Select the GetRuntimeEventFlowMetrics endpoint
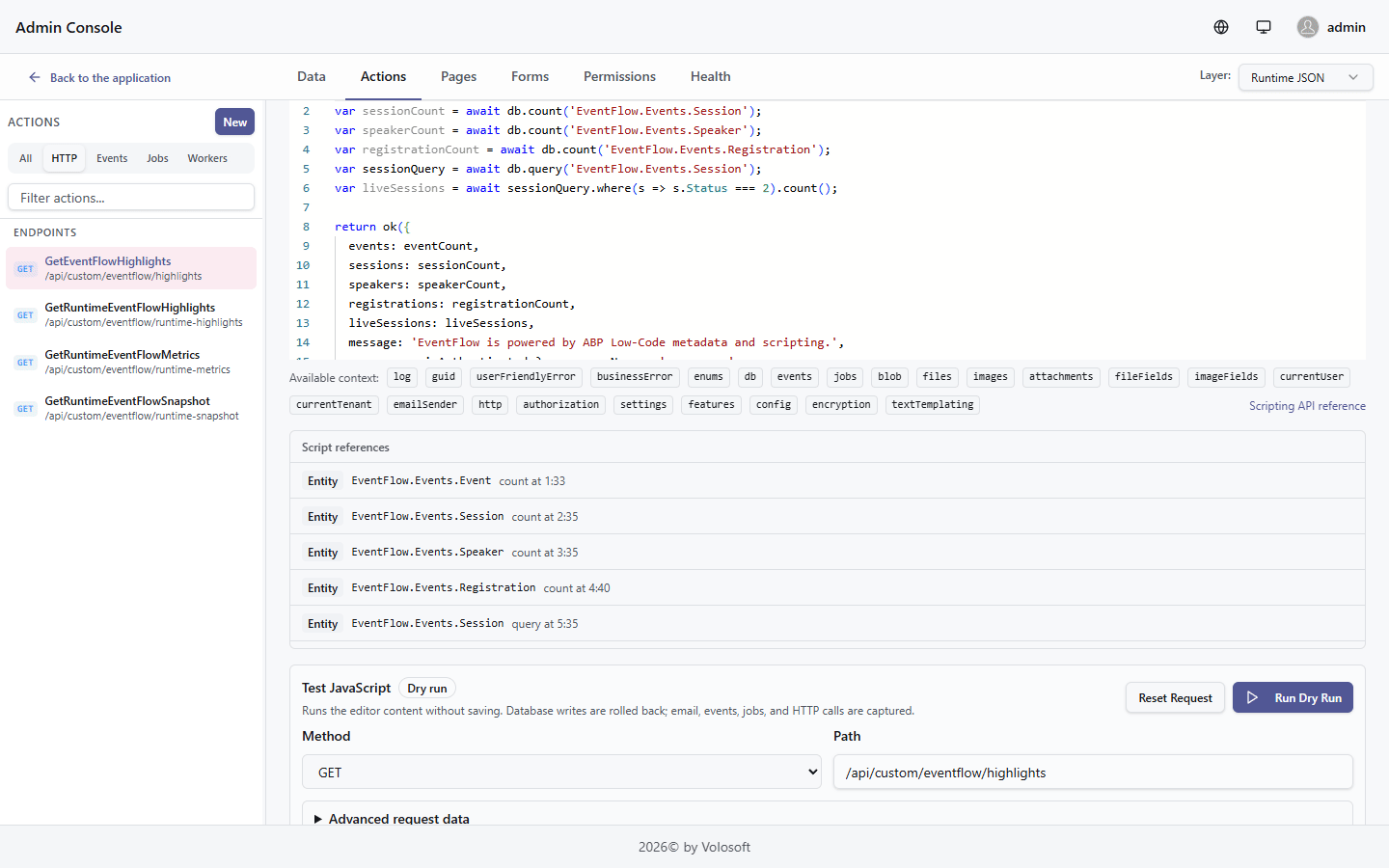 [x=131, y=362]
